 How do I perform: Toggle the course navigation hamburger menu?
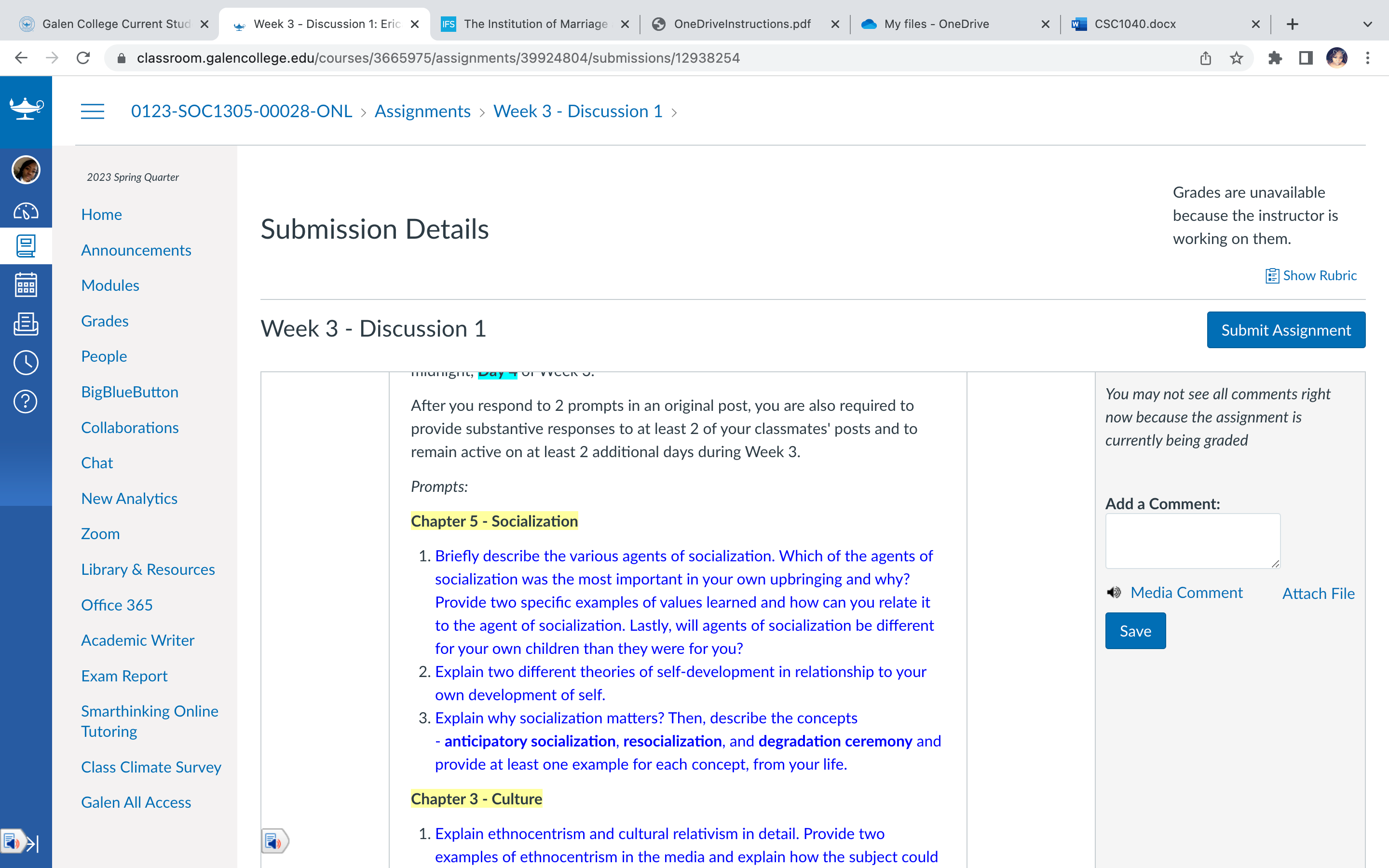pos(93,111)
